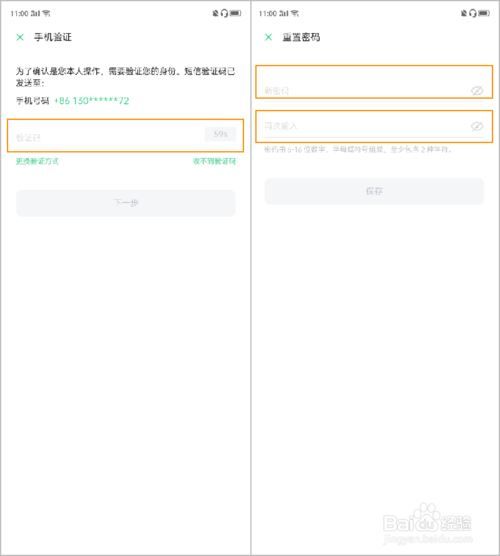The width and height of the screenshot is (500, 556).
Task: Open the 更换验证方式 link
Action: pyautogui.click(x=37, y=161)
